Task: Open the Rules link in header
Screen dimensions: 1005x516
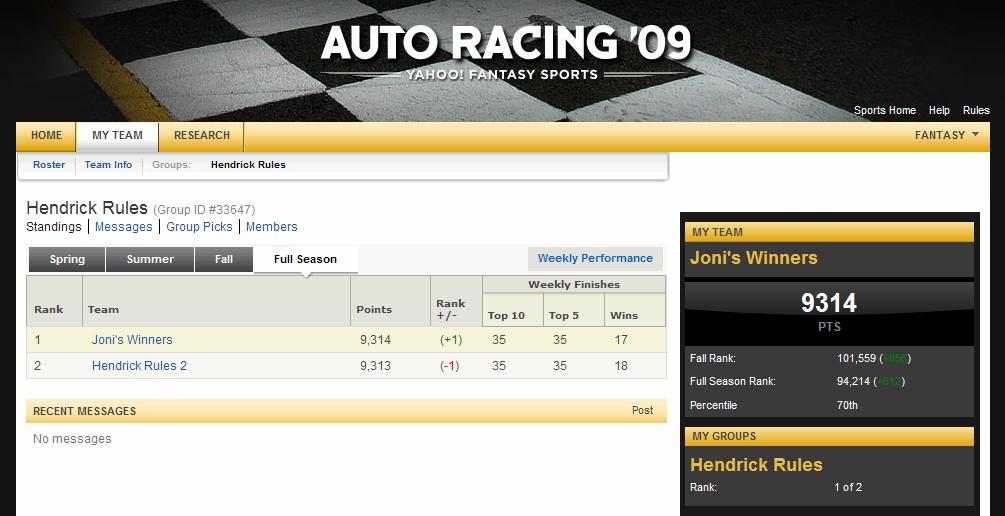Action: click(976, 110)
